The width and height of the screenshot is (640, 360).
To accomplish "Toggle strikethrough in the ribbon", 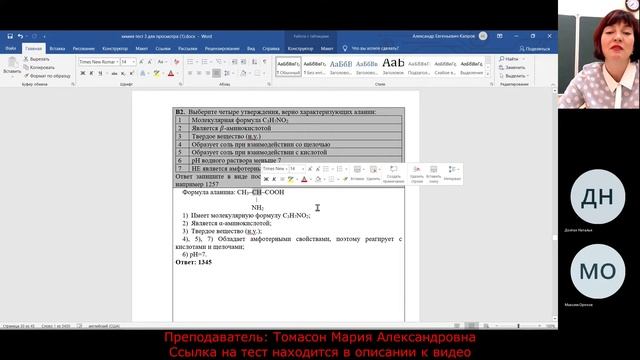I will tap(114, 73).
